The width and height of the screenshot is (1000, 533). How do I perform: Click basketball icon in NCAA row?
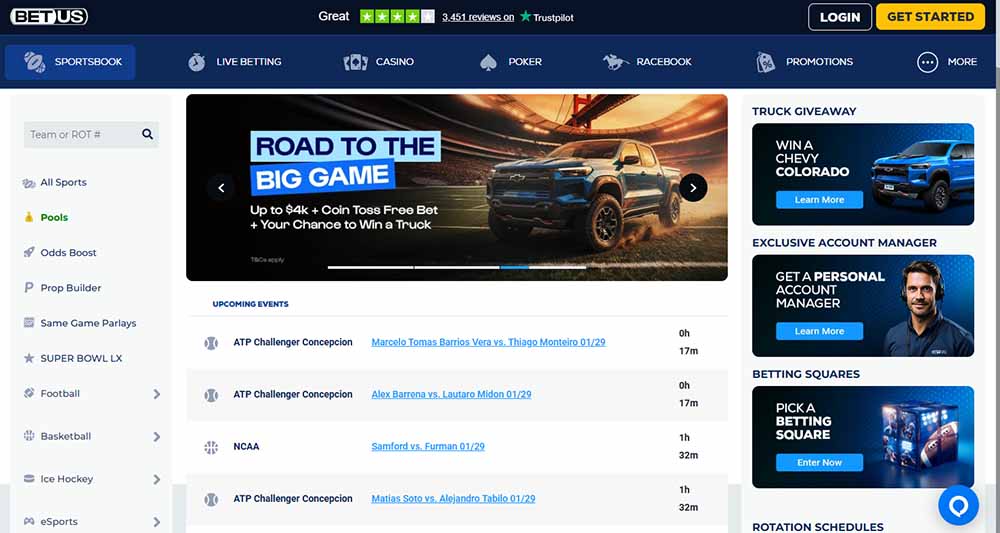pos(211,447)
